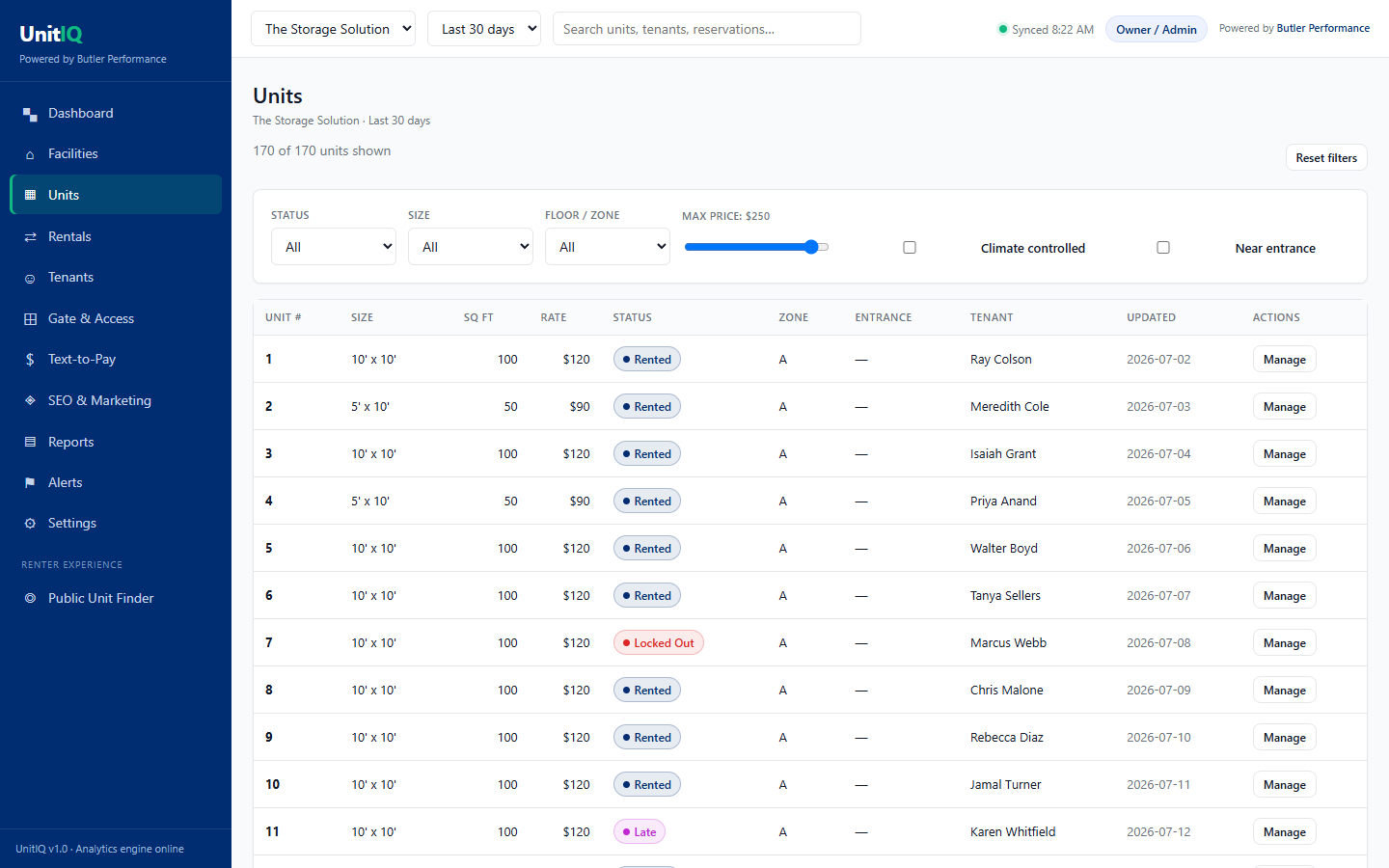Click Manage for Priya Anand's unit
Viewport: 1389px width, 868px height.
(1285, 502)
